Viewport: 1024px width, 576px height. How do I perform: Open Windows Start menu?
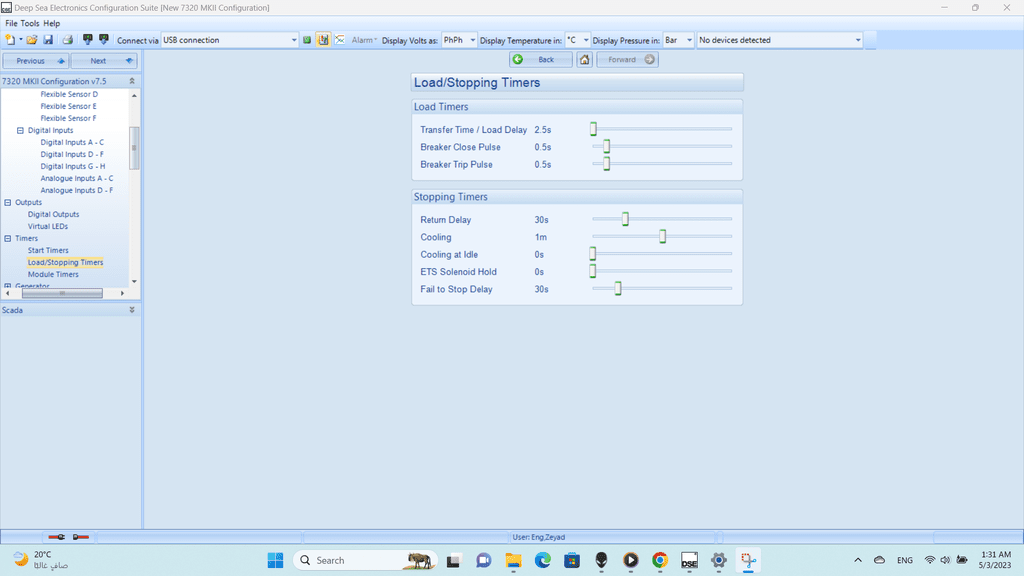pos(276,560)
